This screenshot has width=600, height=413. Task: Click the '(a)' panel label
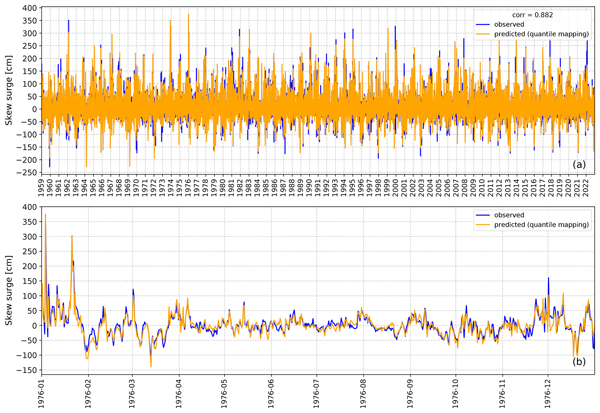[579, 165]
